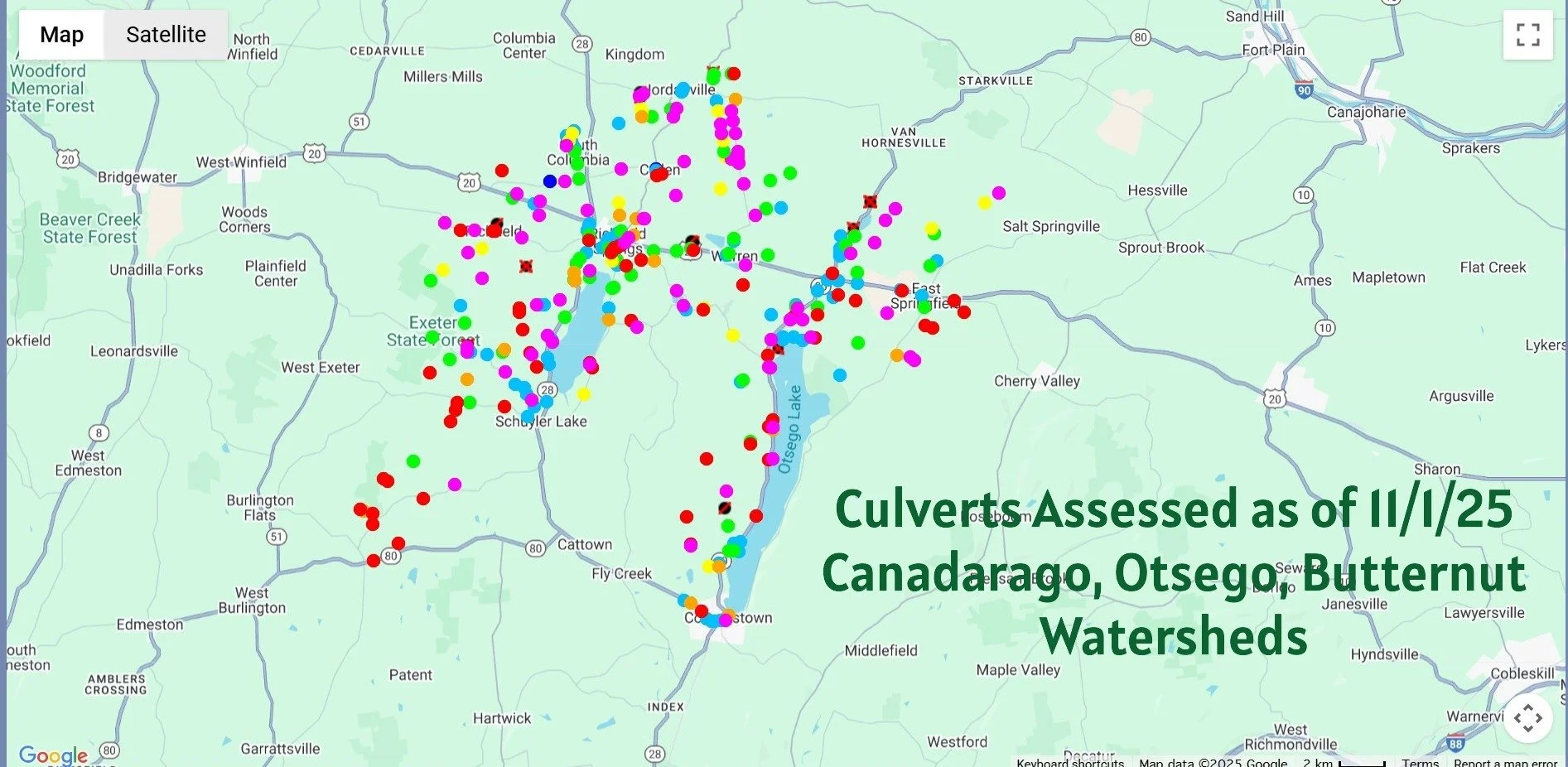Click the Route 80 shield near Sand Hill

pos(1141,37)
